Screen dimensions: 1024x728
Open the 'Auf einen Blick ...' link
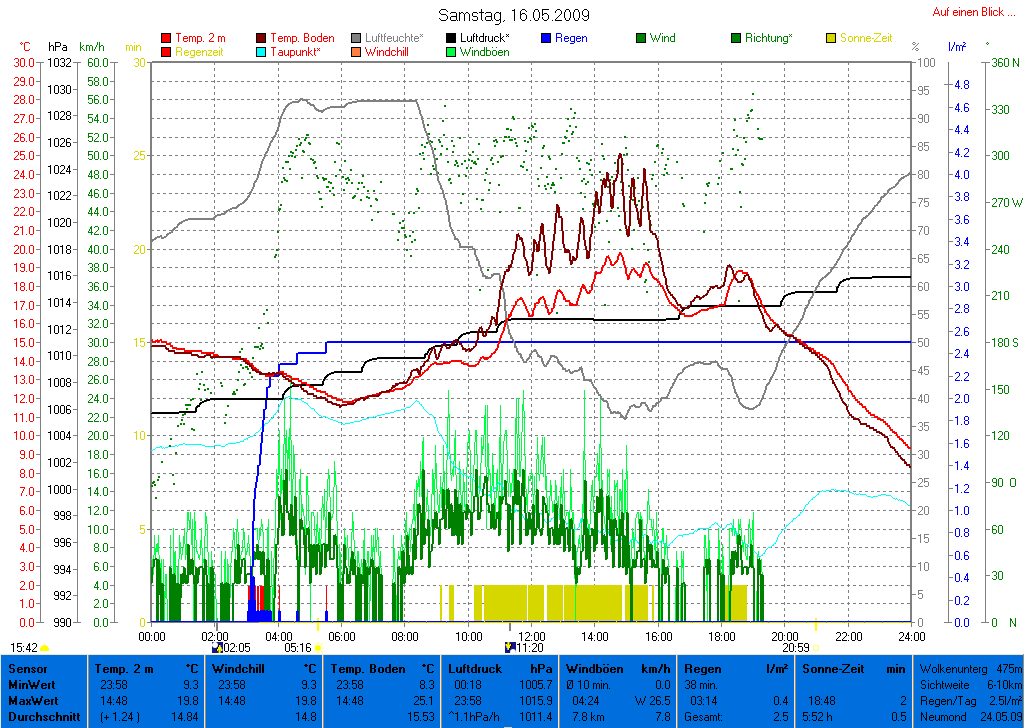coord(973,12)
